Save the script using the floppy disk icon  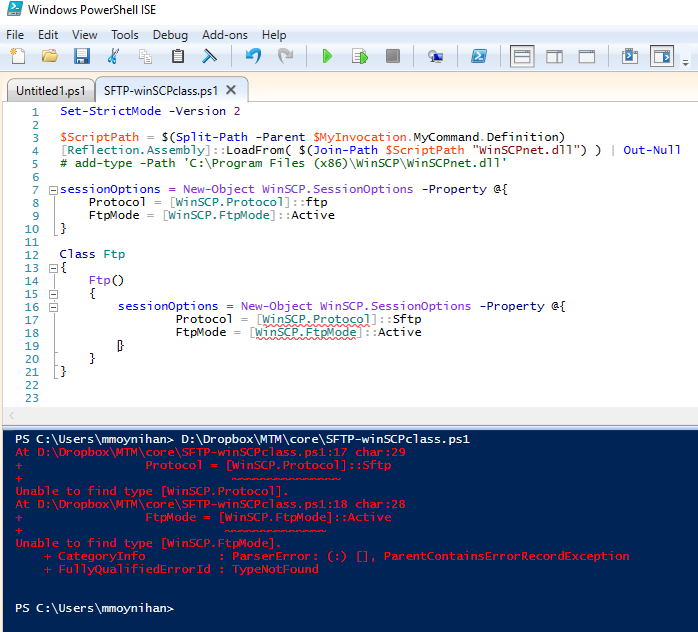tap(81, 56)
